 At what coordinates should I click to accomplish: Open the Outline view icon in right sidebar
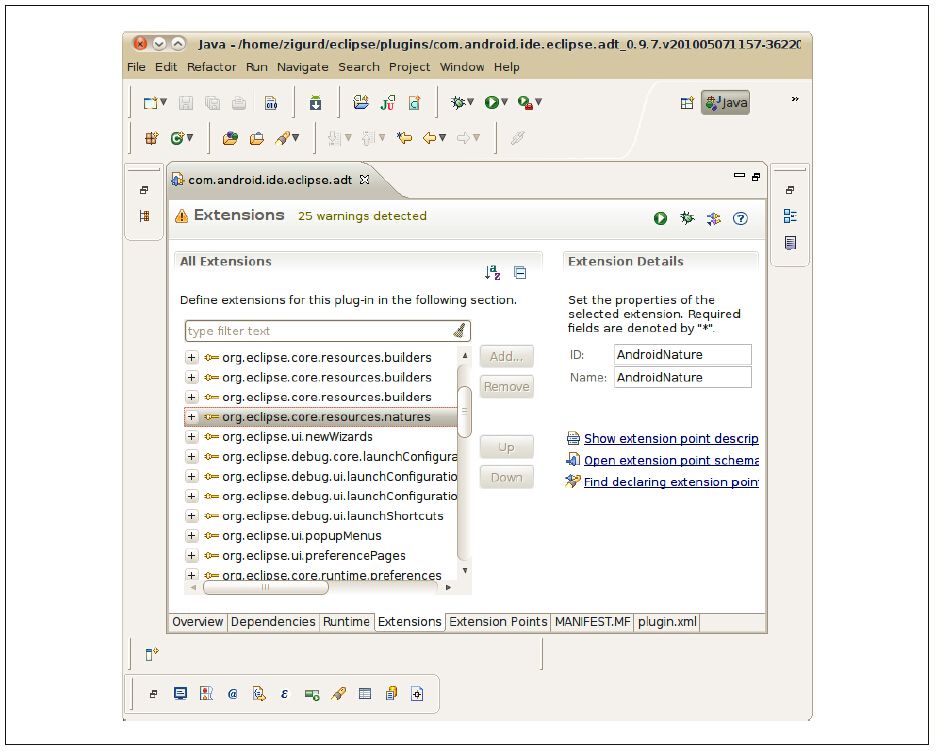790,216
